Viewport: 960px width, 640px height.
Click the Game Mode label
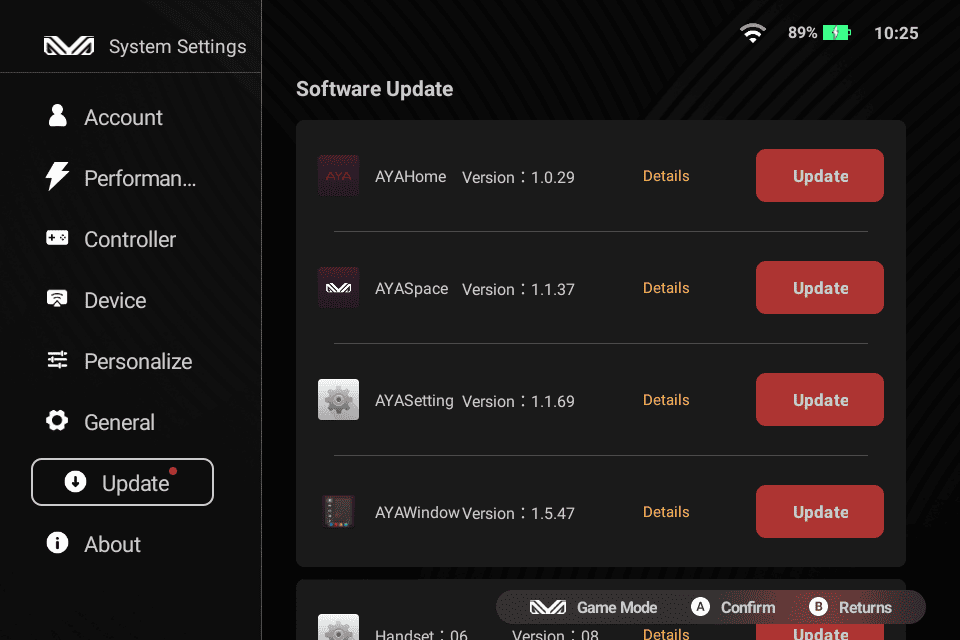(x=617, y=608)
